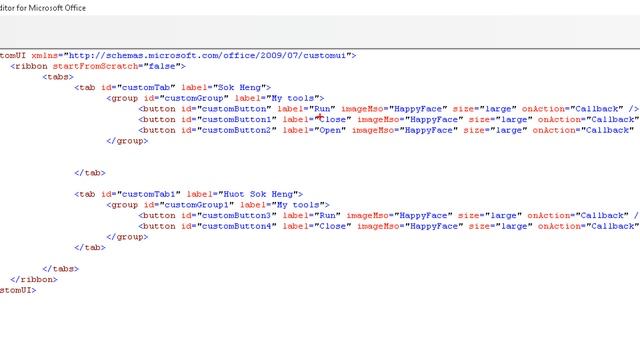
Task: Select the "customTab" id value
Action: [x=146, y=87]
